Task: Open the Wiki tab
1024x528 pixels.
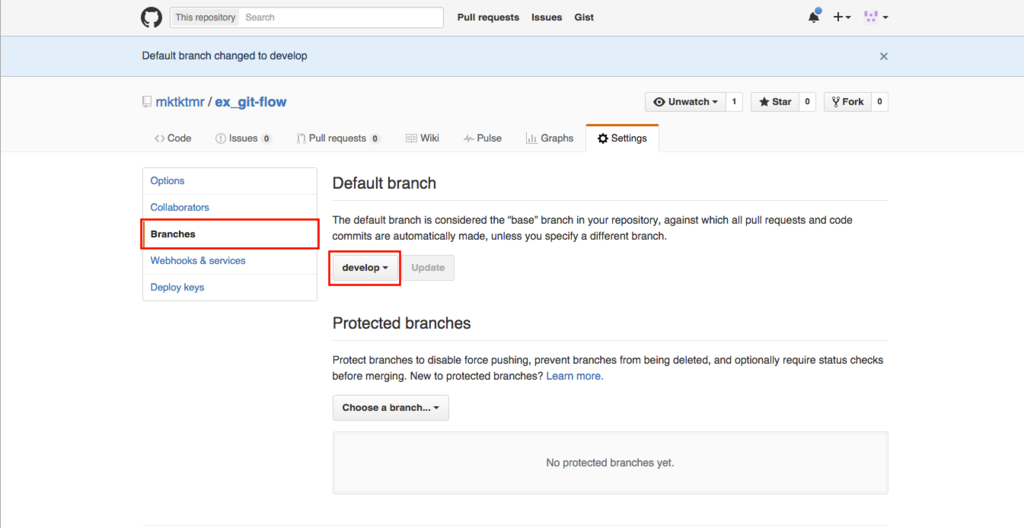Action: click(423, 139)
